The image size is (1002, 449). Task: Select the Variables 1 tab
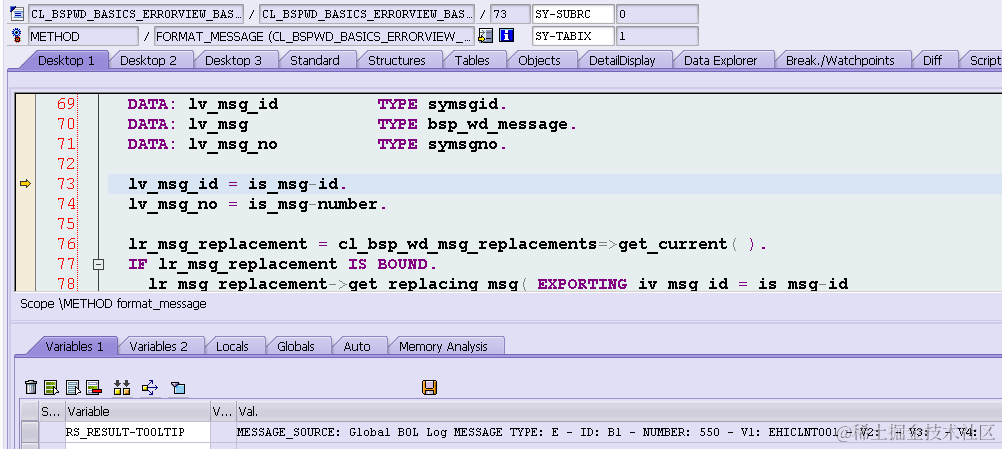tap(74, 346)
